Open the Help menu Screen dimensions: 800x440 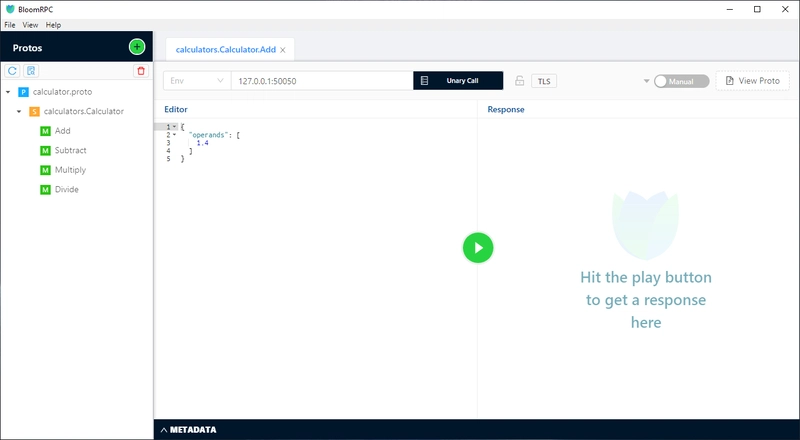[x=53, y=25]
